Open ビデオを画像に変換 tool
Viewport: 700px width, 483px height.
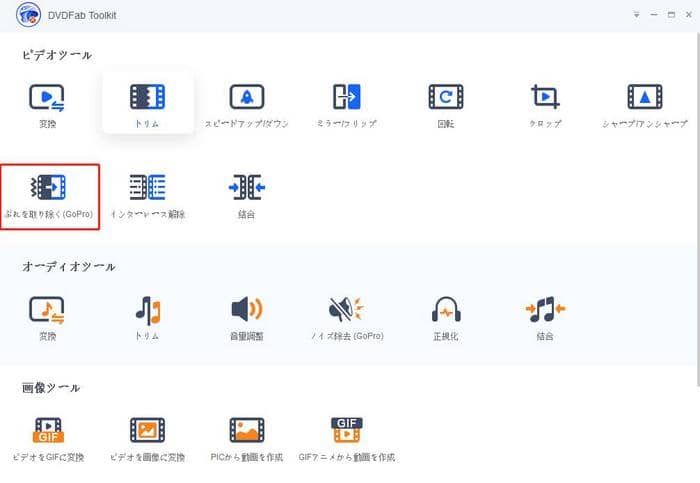pos(147,432)
